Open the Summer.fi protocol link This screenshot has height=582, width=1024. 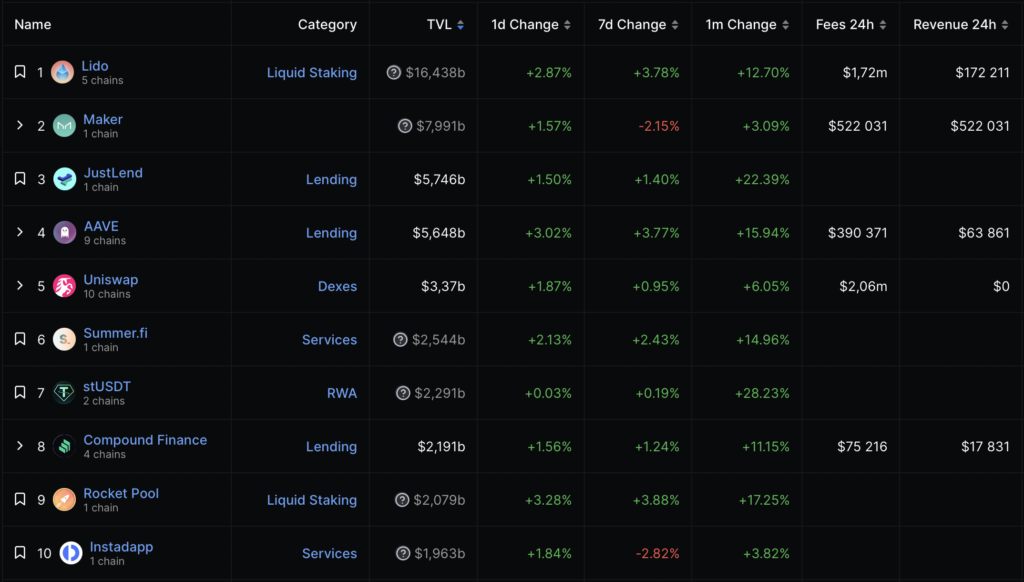click(115, 333)
